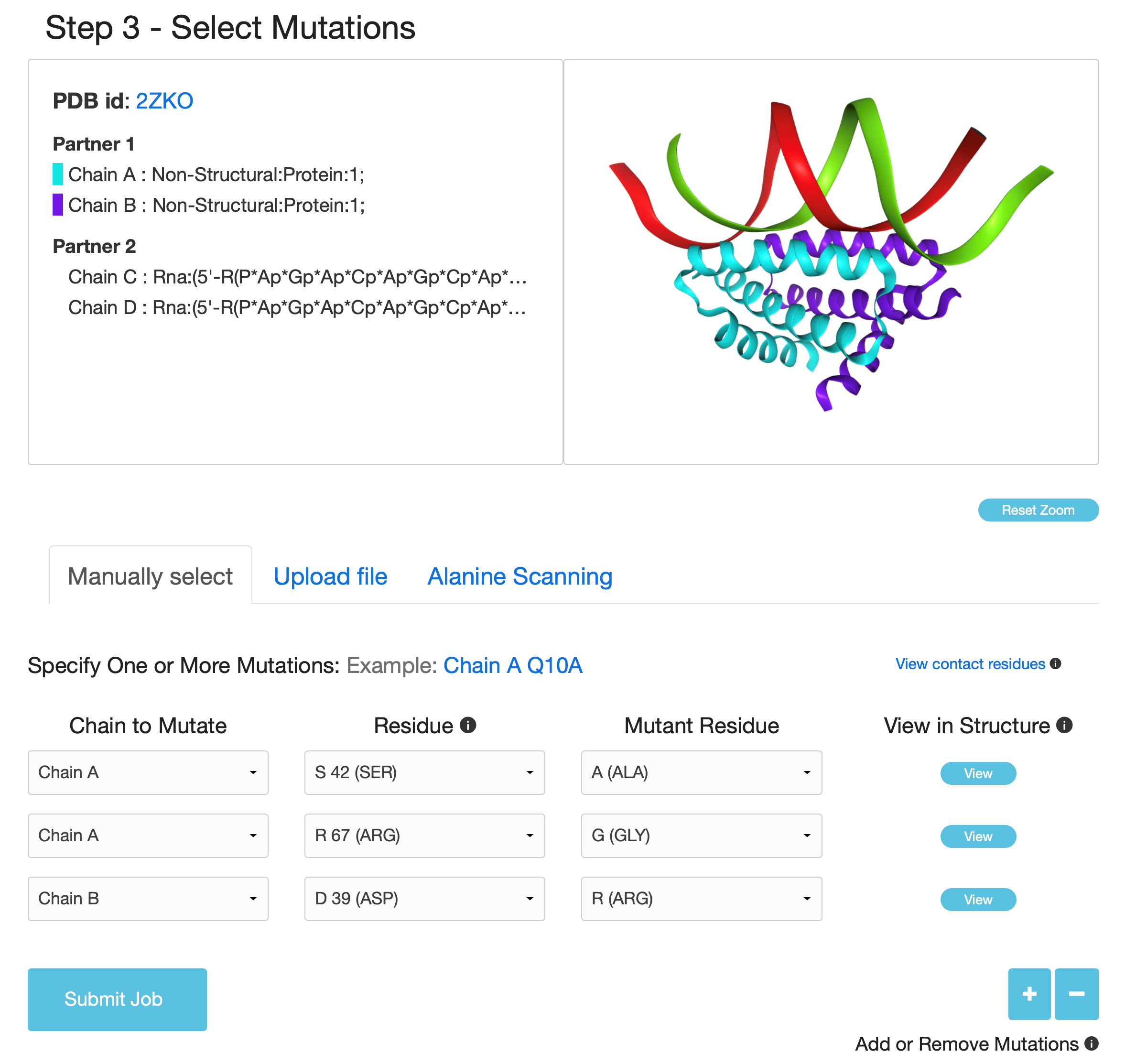
Task: Click the 3D protein structure viewer
Action: [831, 261]
